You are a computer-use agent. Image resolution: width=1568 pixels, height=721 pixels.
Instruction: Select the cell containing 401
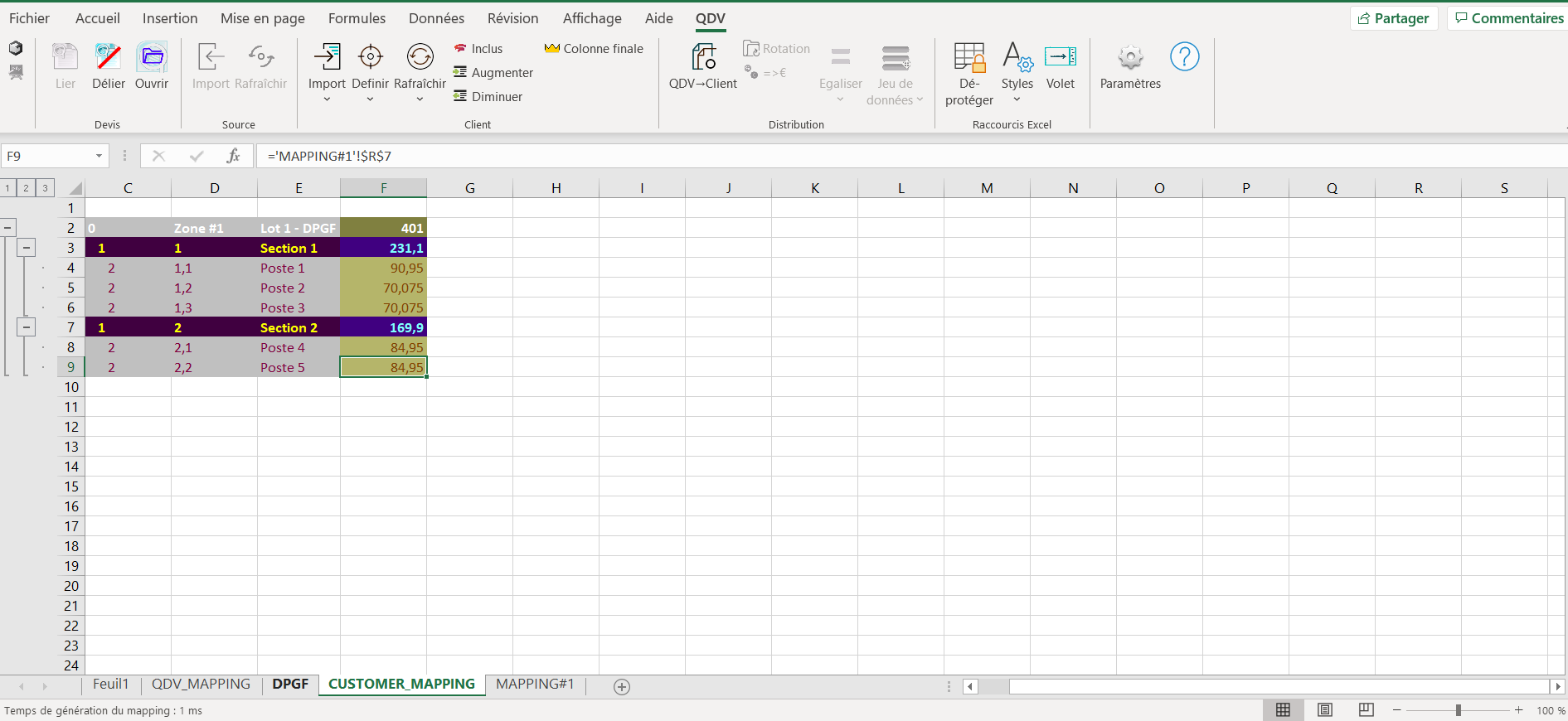[383, 228]
